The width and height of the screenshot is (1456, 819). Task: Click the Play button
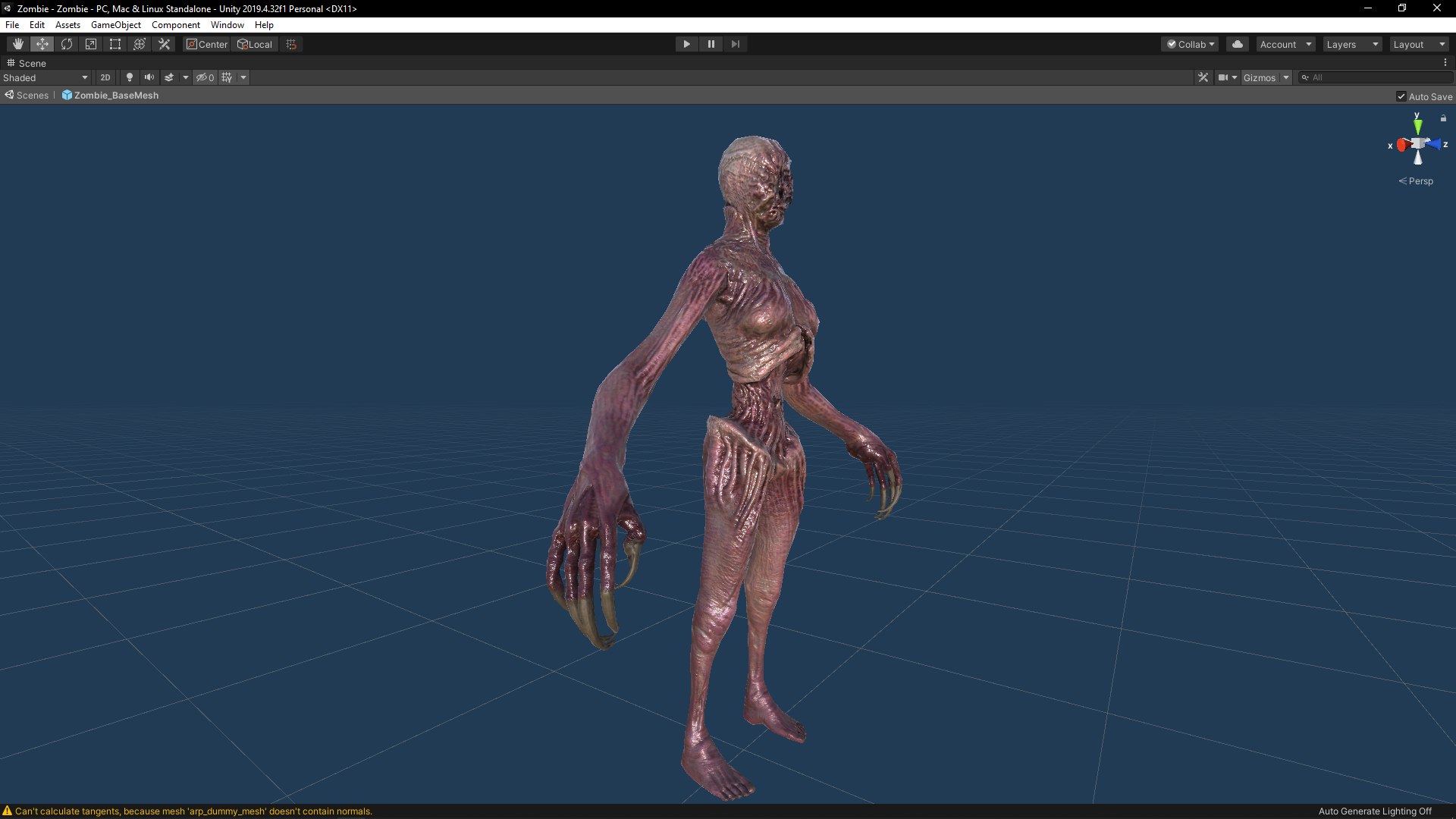click(686, 44)
